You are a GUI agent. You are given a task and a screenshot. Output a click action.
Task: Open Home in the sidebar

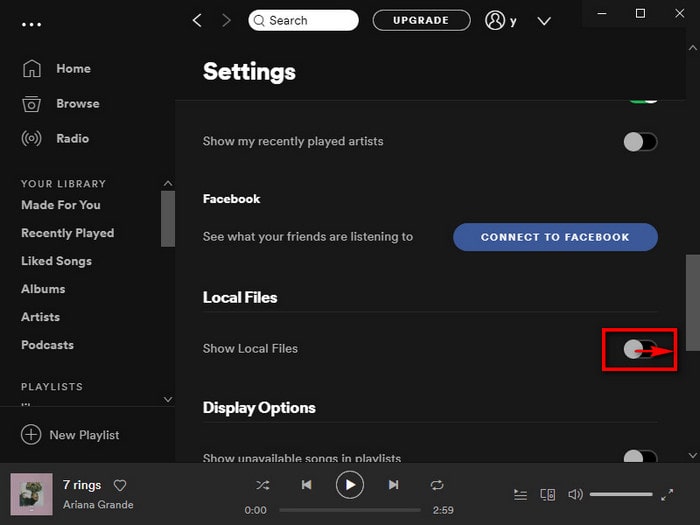(x=73, y=69)
